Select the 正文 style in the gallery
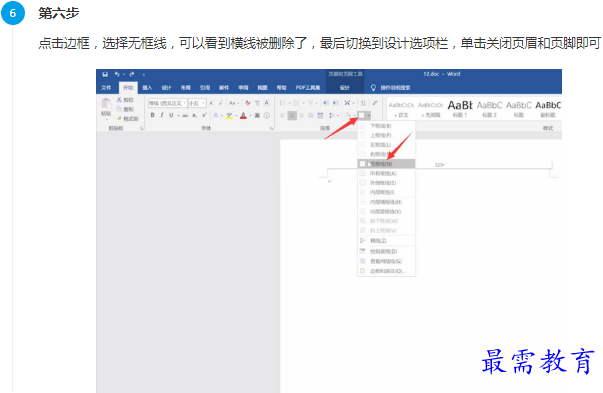The width and height of the screenshot is (603, 393). coord(401,109)
